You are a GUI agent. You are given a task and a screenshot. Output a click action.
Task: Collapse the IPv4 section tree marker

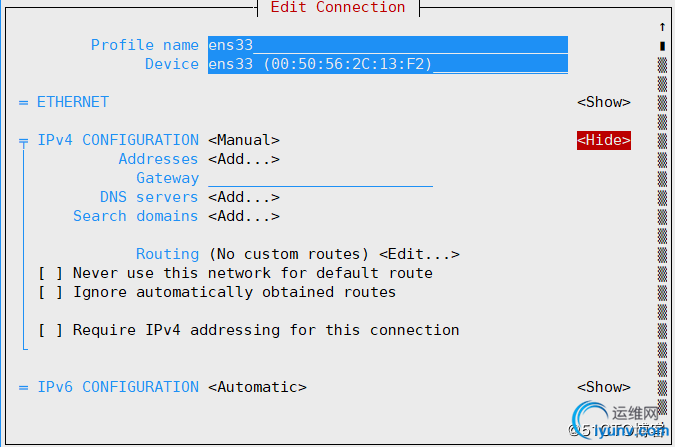pos(24,141)
